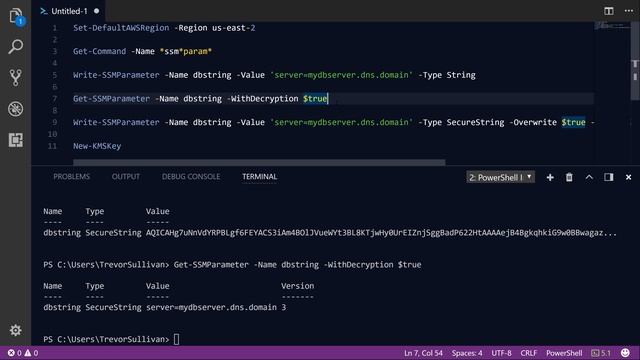Image resolution: width=640 pixels, height=360 pixels.
Task: Click CRLF end of line selector
Action: pyautogui.click(x=529, y=353)
